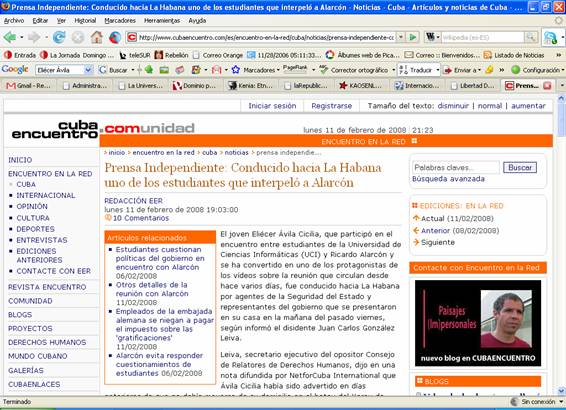The height and width of the screenshot is (410, 566).
Task: Click the browser reload icon
Action: [59, 37]
